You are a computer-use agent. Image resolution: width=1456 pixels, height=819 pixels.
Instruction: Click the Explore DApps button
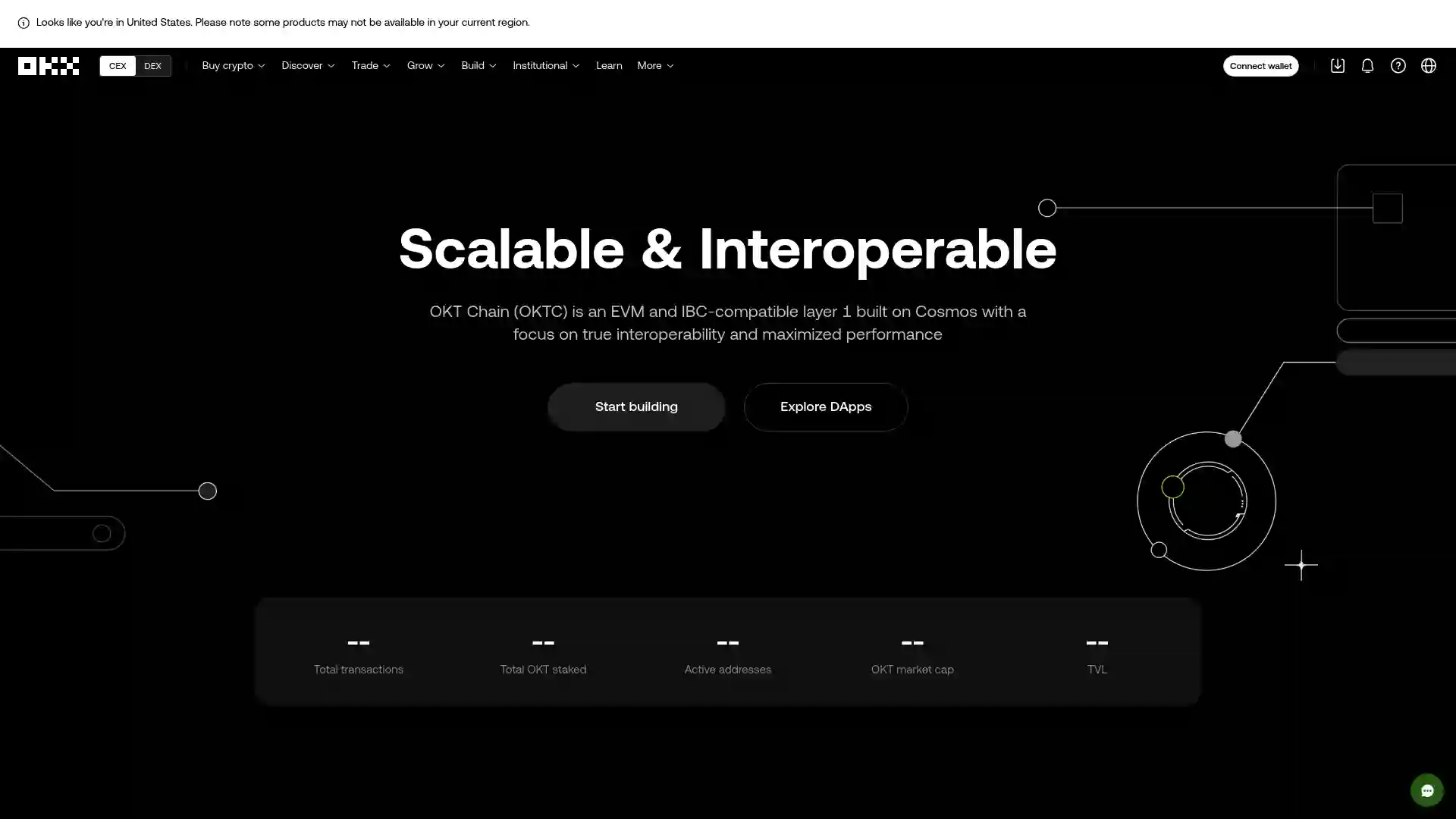click(x=826, y=406)
